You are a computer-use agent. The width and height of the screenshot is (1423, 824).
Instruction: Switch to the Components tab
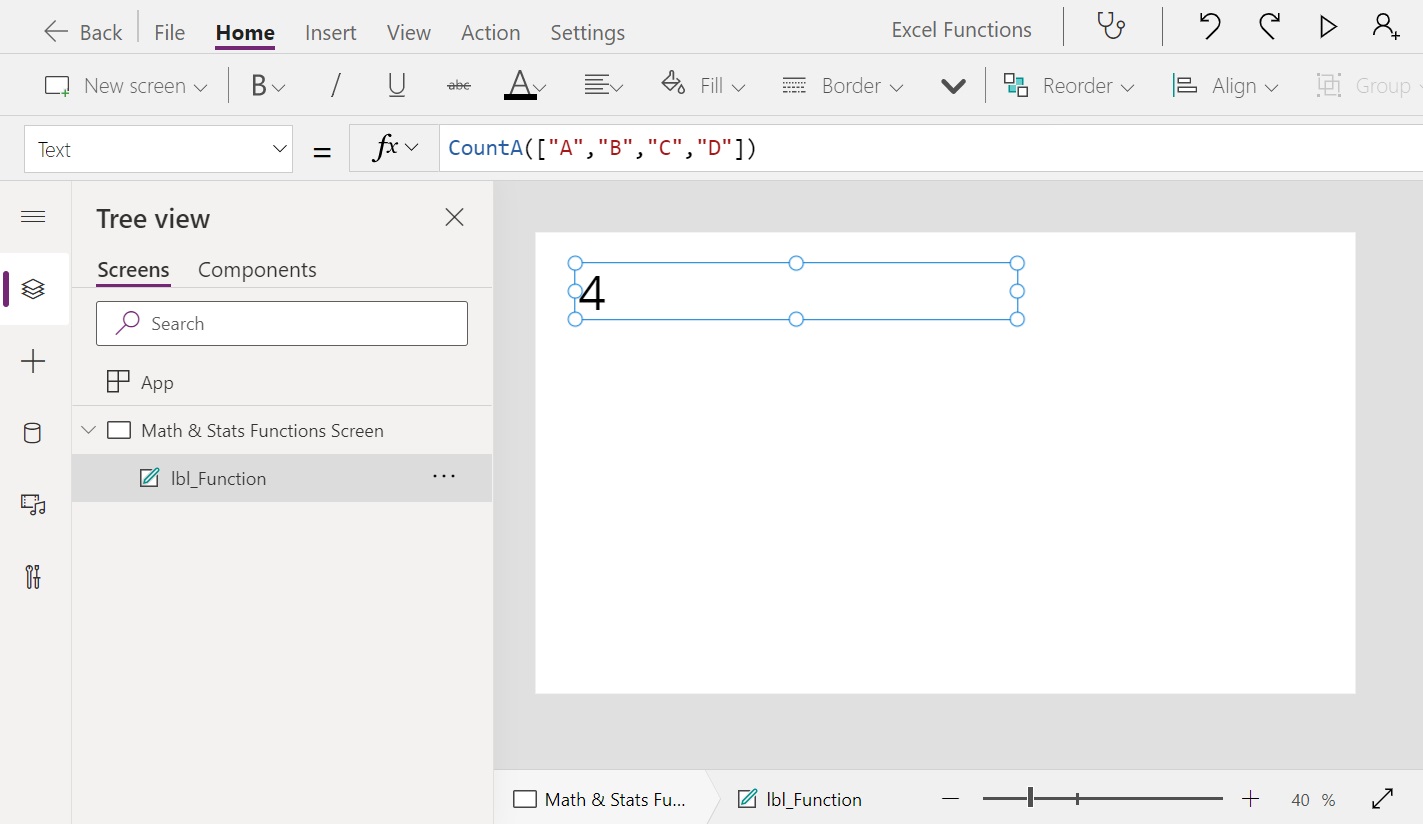(x=257, y=270)
